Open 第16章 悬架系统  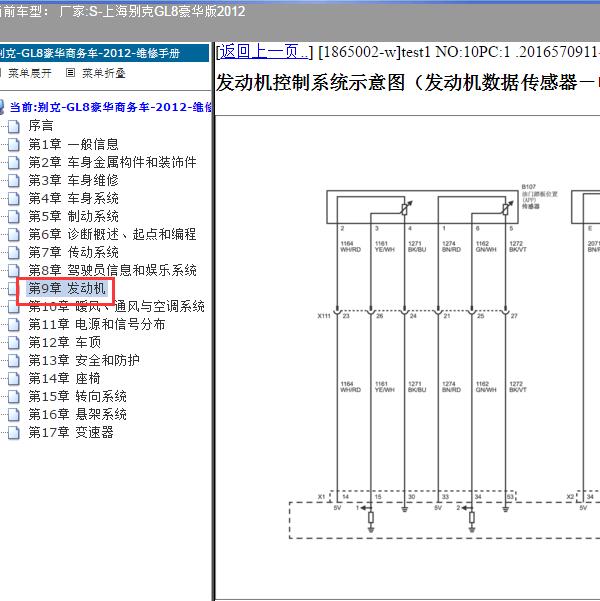click(x=77, y=414)
